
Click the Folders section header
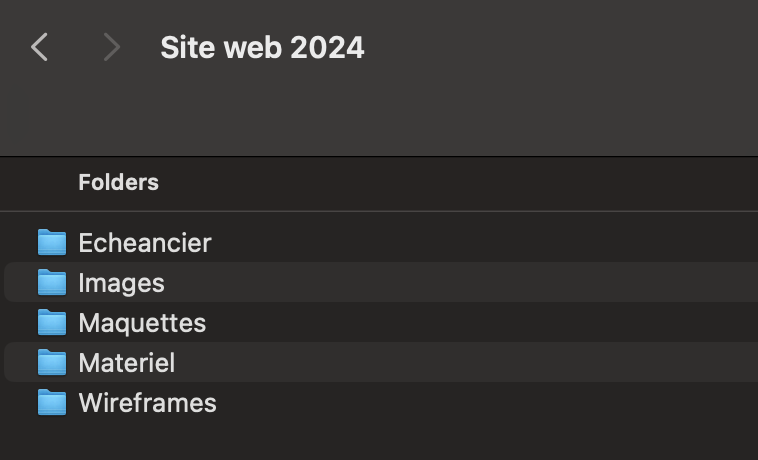click(x=118, y=182)
